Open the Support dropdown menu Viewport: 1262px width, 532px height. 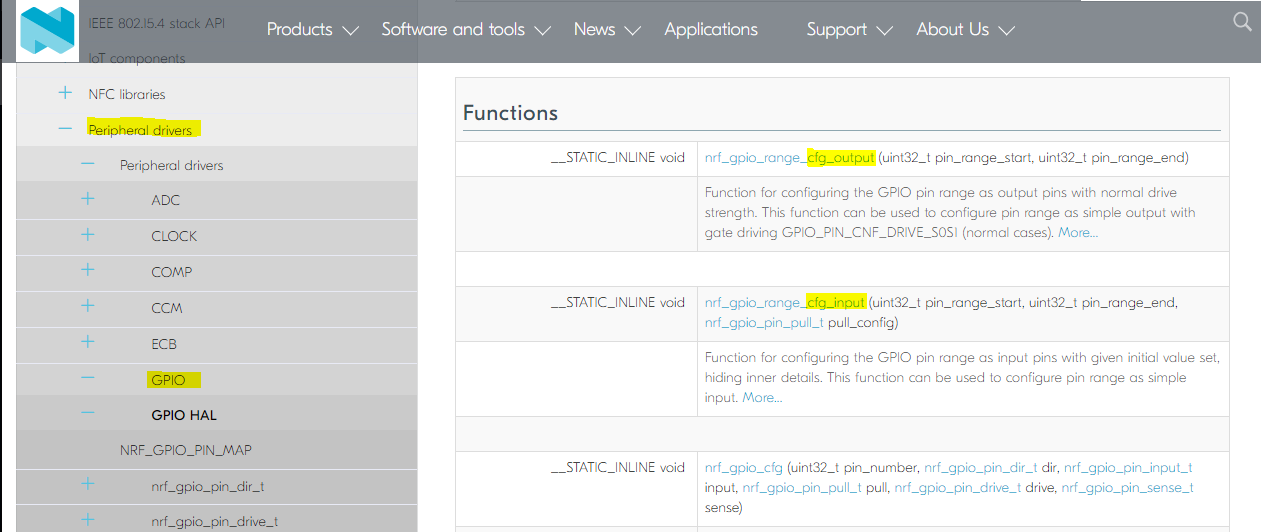[849, 30]
